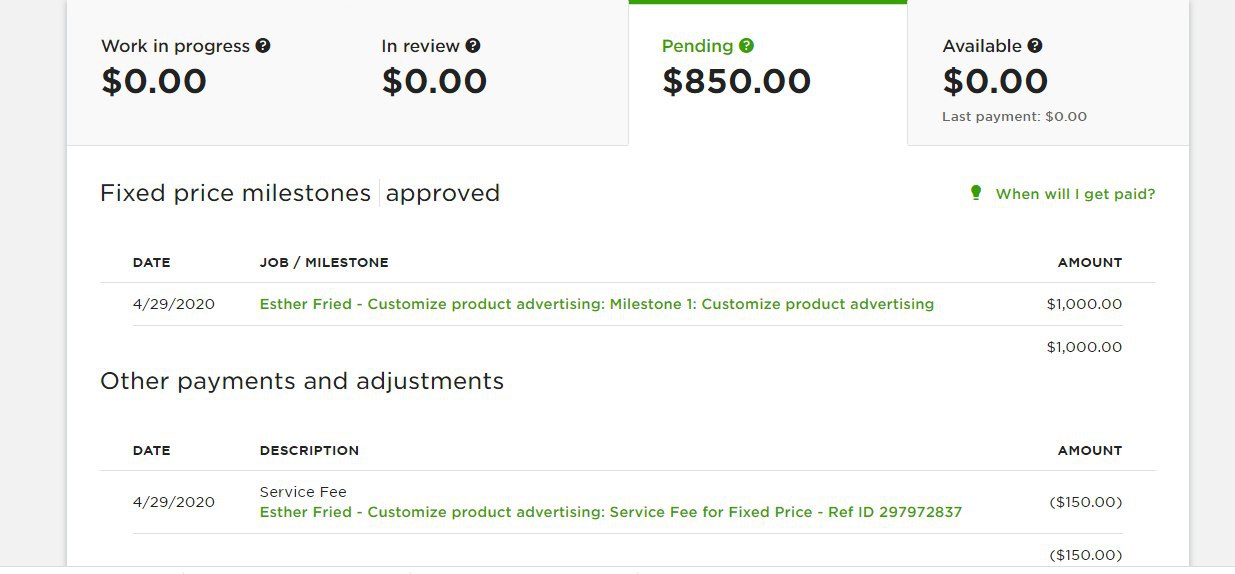1235x574 pixels.
Task: Click the help icon next to In review
Action: click(473, 46)
